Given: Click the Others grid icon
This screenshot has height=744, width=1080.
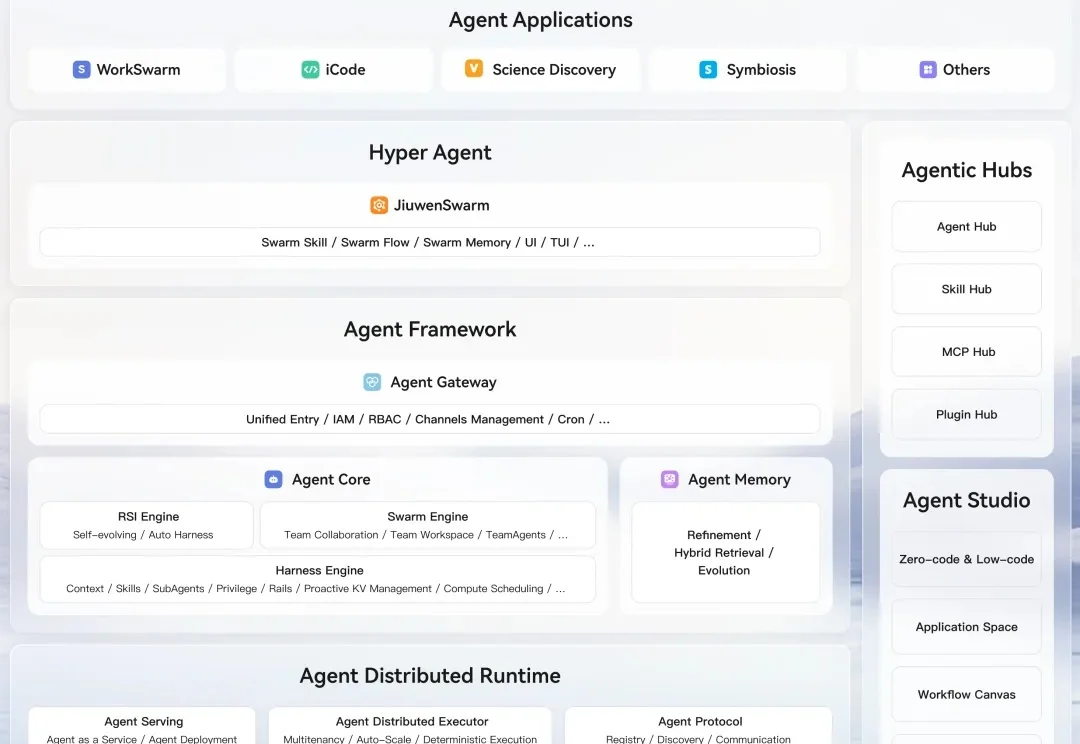Looking at the screenshot, I should pyautogui.click(x=928, y=70).
